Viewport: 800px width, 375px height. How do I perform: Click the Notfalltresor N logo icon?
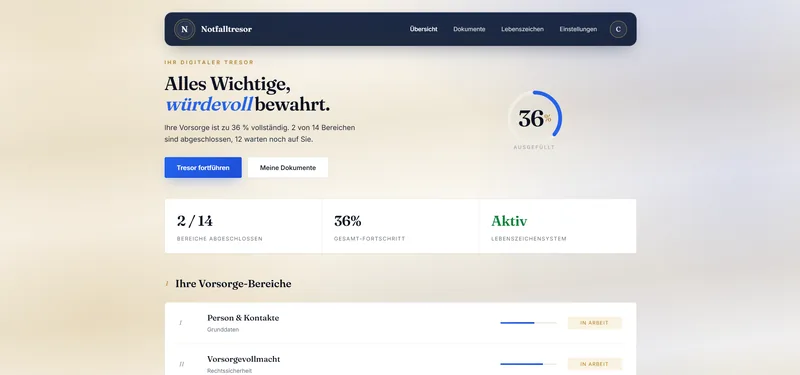pos(184,29)
